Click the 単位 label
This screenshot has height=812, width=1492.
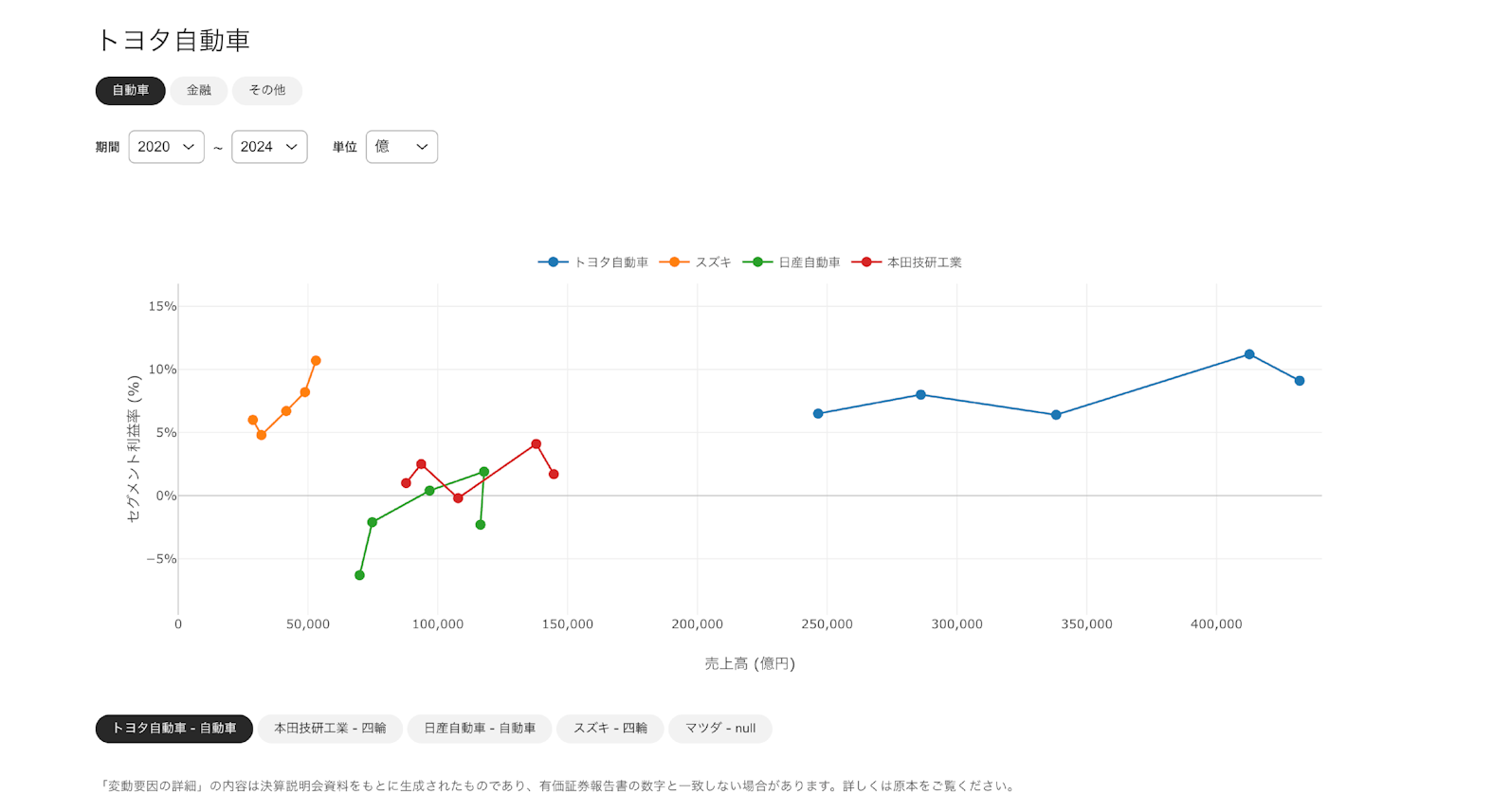point(344,147)
